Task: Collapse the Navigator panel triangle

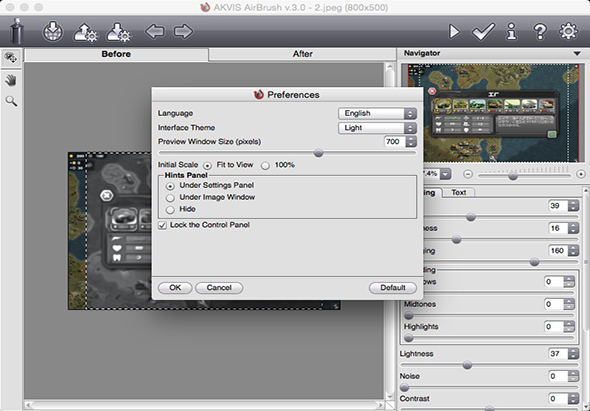Action: point(577,53)
